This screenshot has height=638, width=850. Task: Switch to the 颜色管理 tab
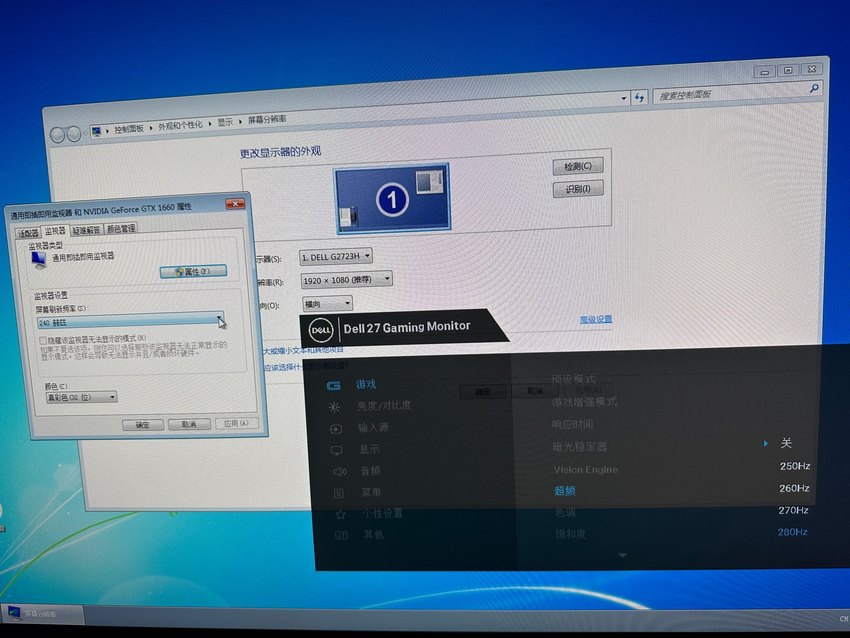point(120,228)
